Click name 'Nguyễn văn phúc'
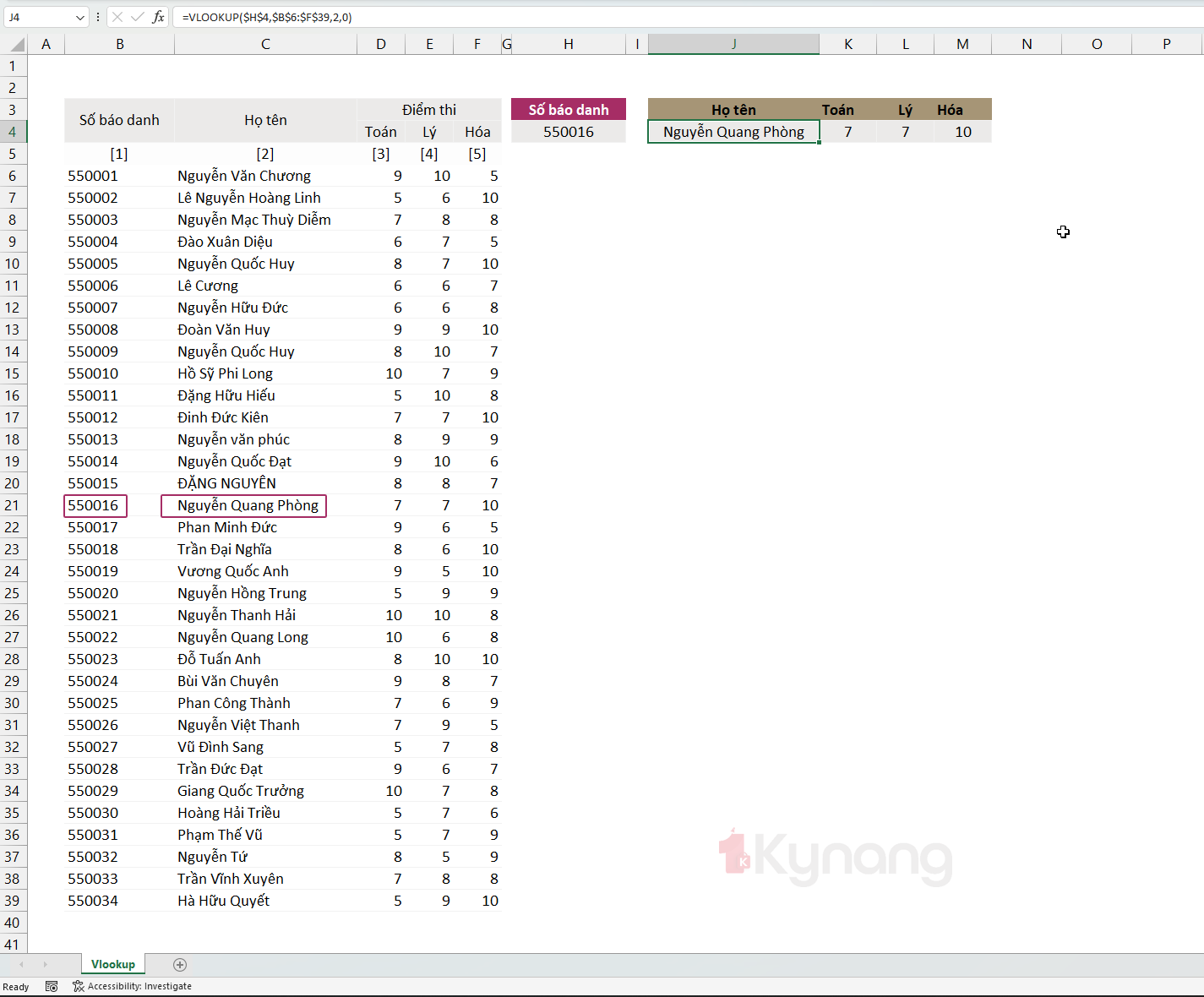 (234, 439)
